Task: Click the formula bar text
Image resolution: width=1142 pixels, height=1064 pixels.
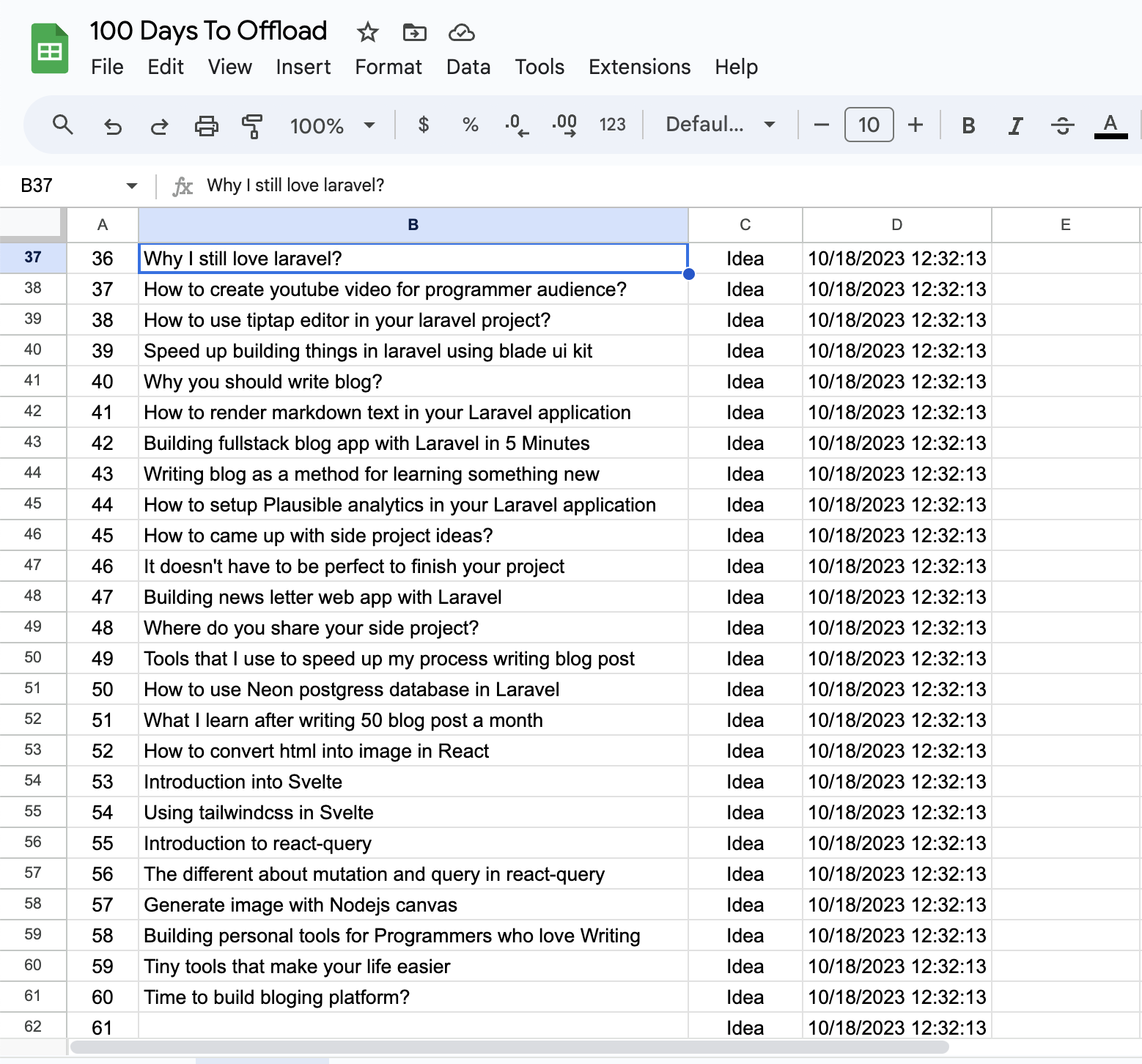Action: [295, 185]
